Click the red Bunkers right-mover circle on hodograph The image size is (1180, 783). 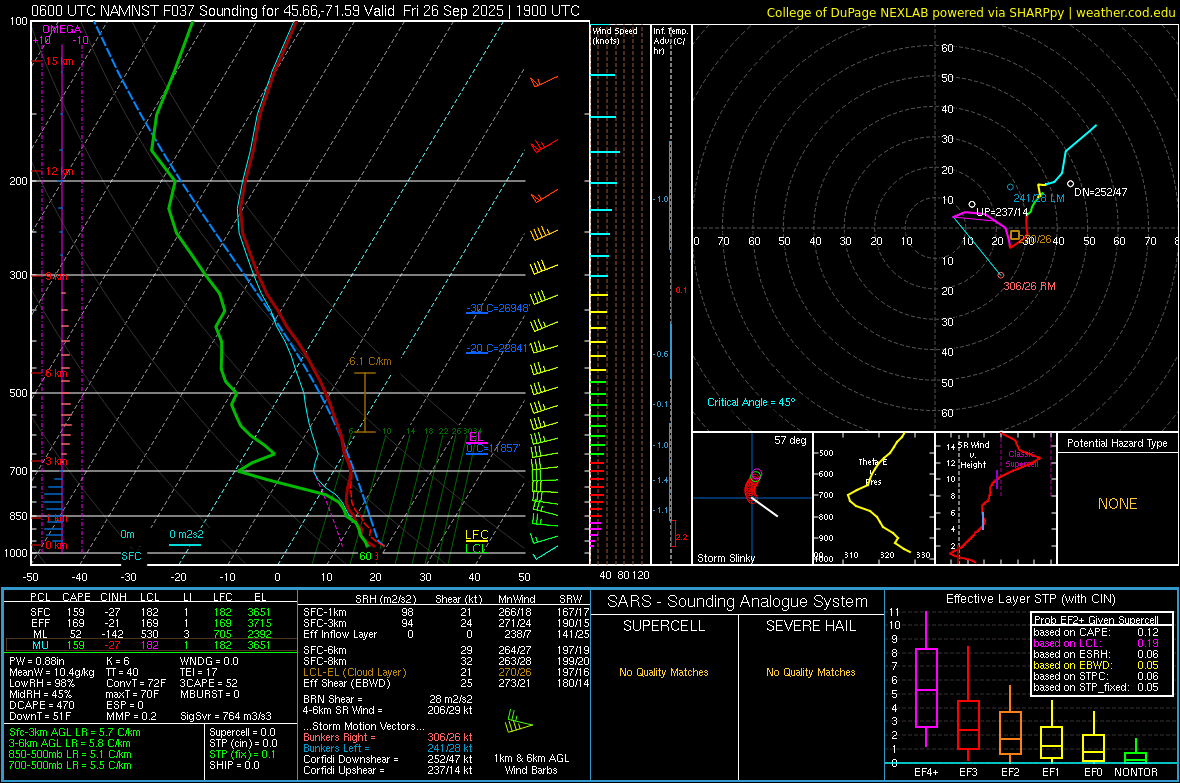pos(1001,275)
